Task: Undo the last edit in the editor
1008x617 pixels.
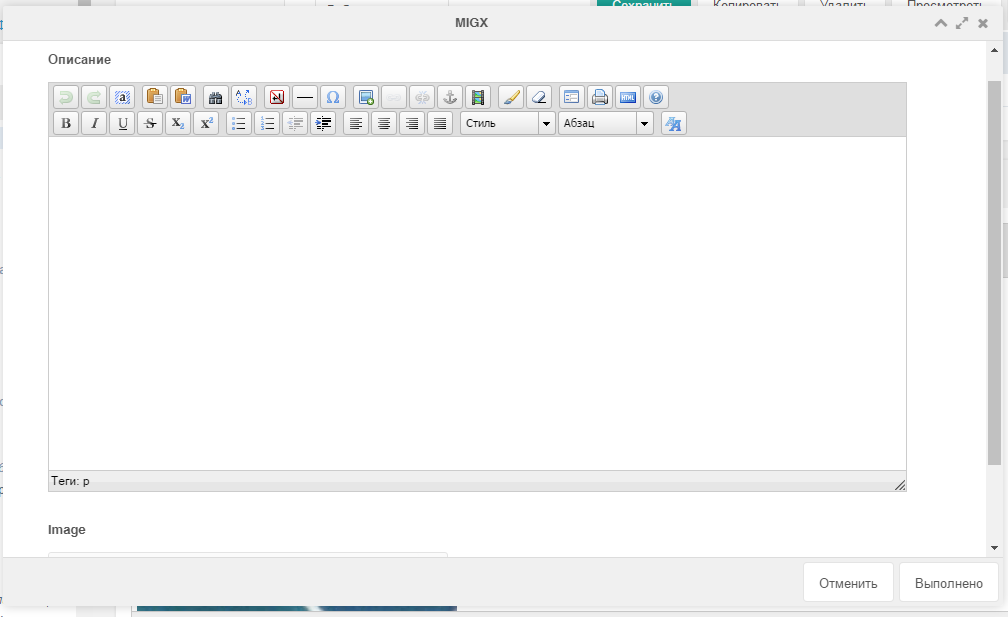Action: point(66,97)
